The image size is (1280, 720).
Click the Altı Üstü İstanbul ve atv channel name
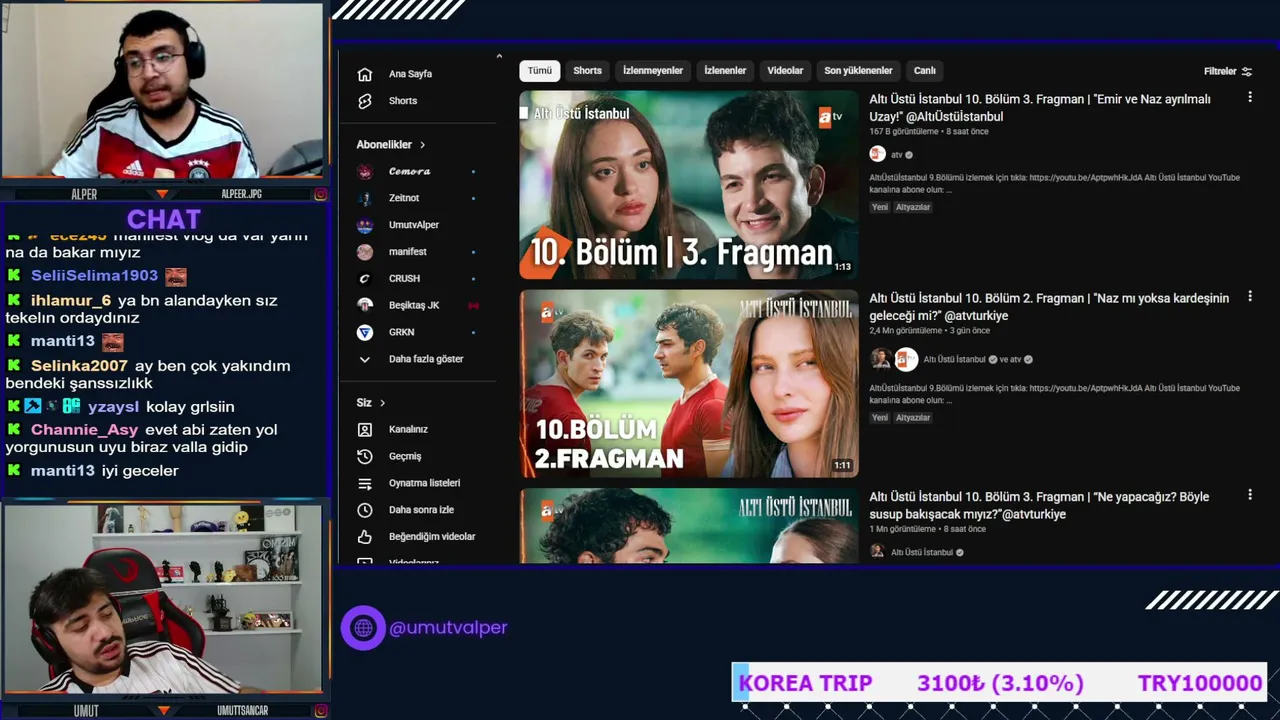pos(971,360)
